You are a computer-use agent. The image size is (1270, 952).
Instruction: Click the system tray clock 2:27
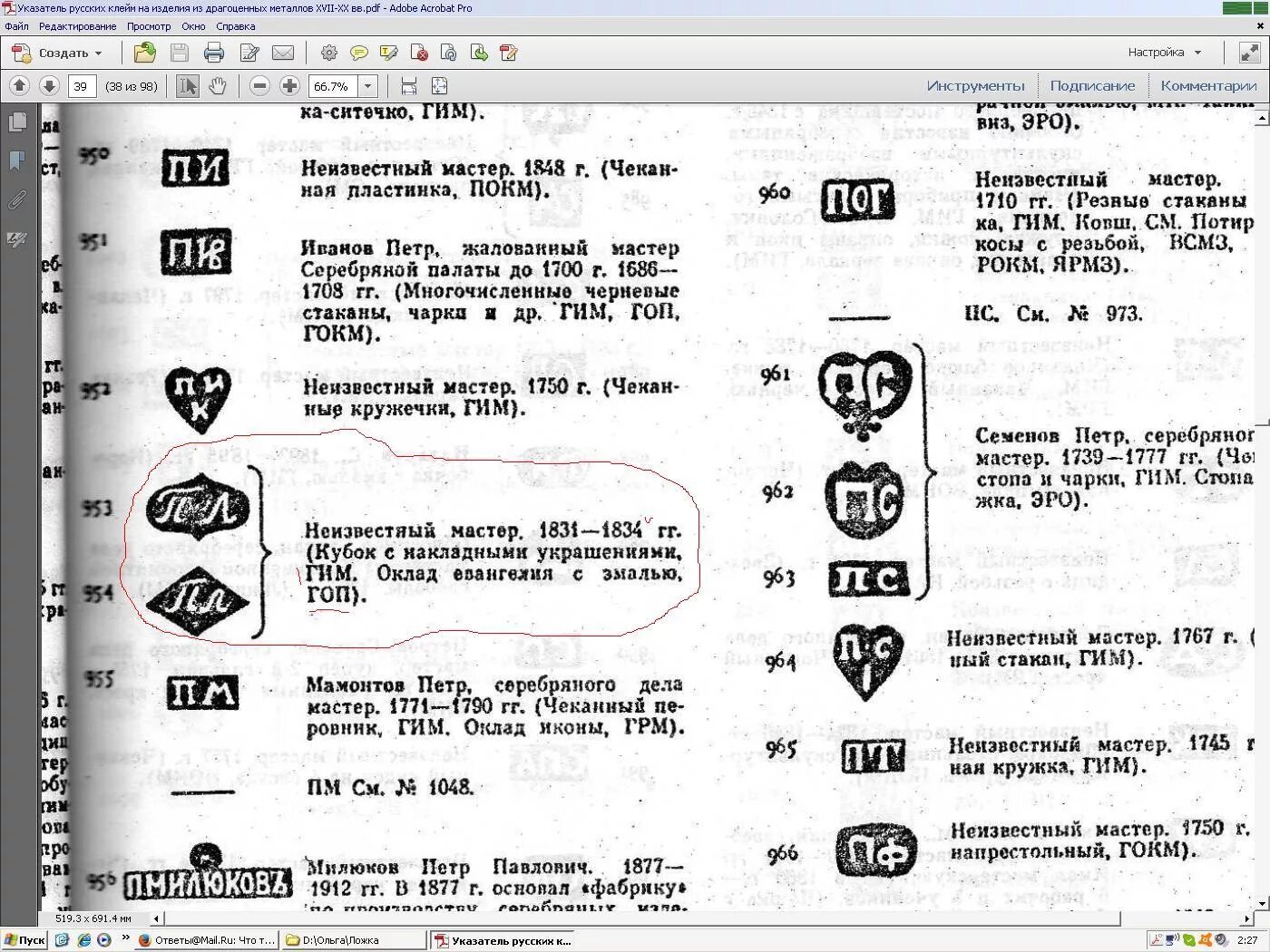1247,940
